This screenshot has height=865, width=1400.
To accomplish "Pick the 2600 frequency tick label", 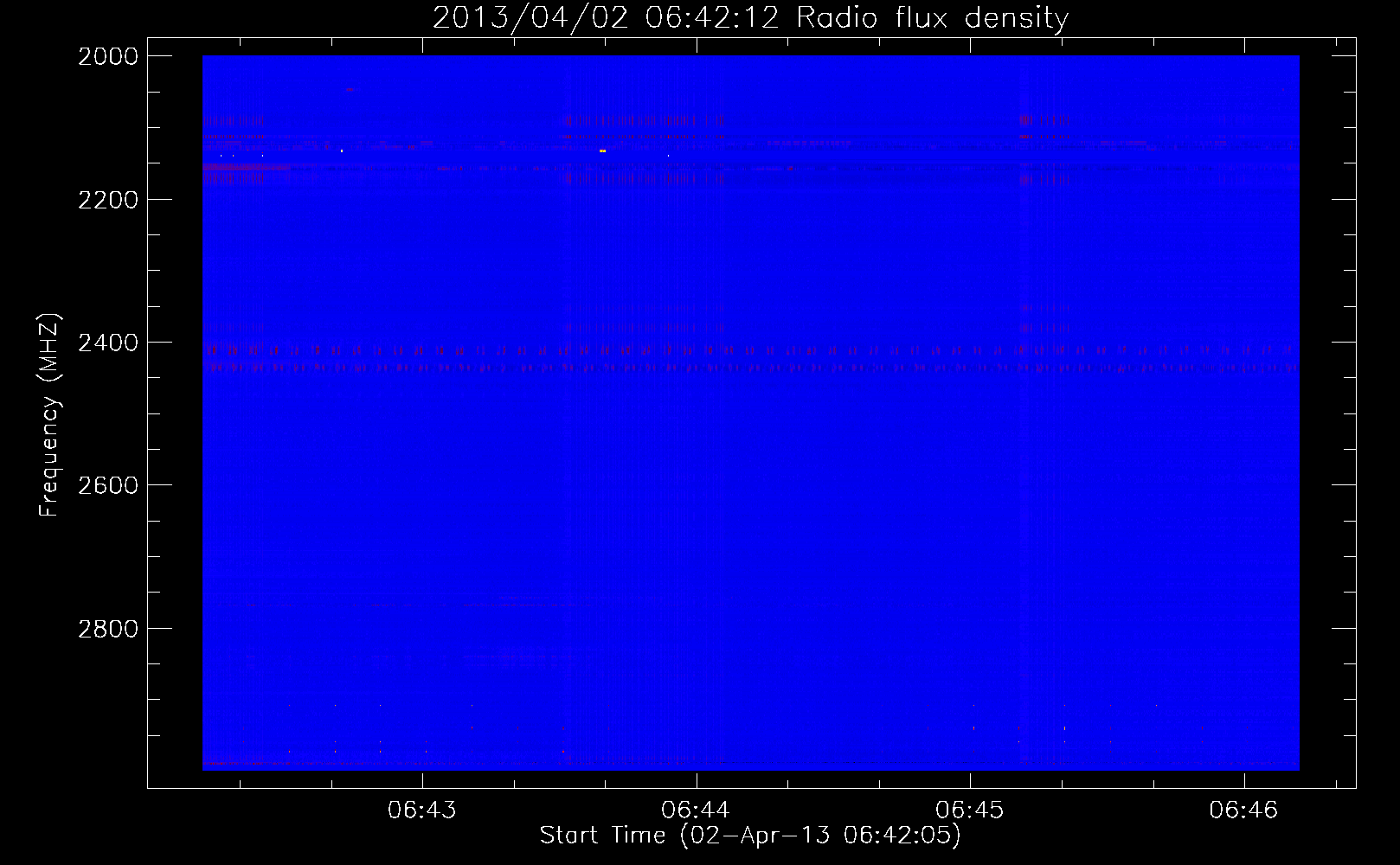I will (x=108, y=485).
